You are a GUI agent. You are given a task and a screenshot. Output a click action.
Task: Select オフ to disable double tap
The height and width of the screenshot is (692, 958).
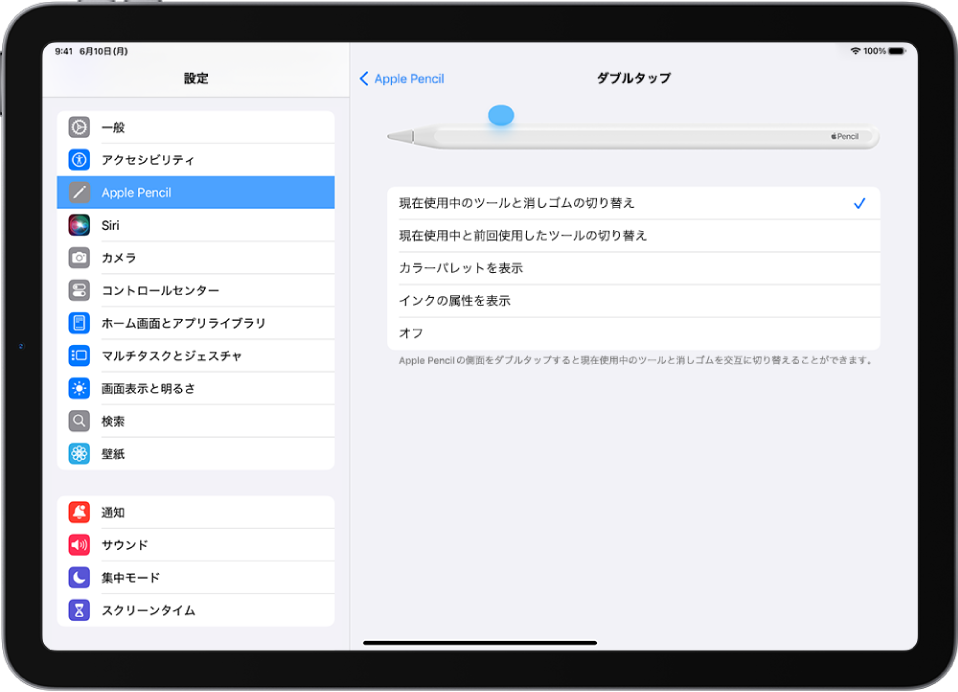click(x=634, y=333)
